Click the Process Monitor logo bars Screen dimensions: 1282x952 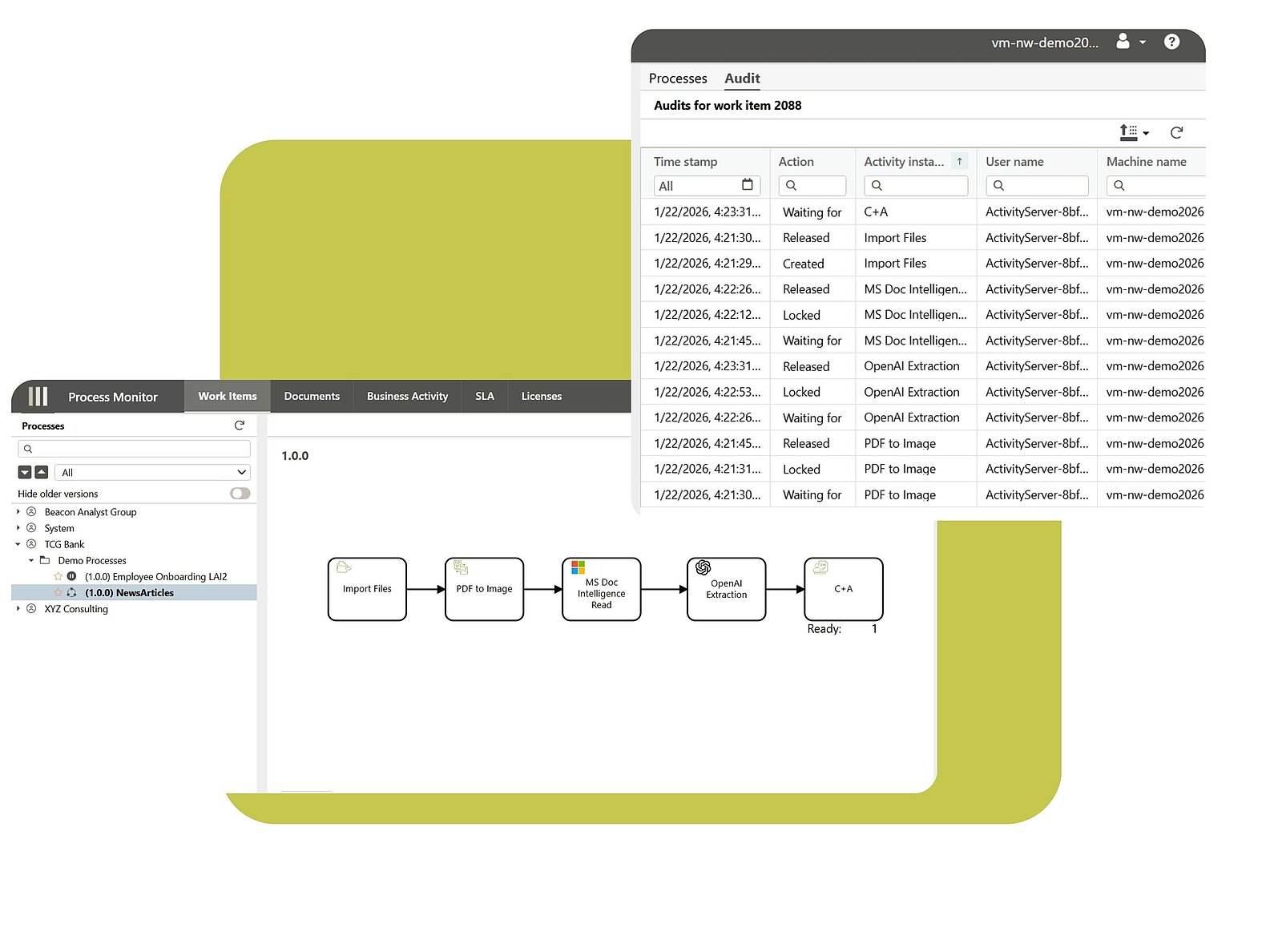[x=38, y=397]
